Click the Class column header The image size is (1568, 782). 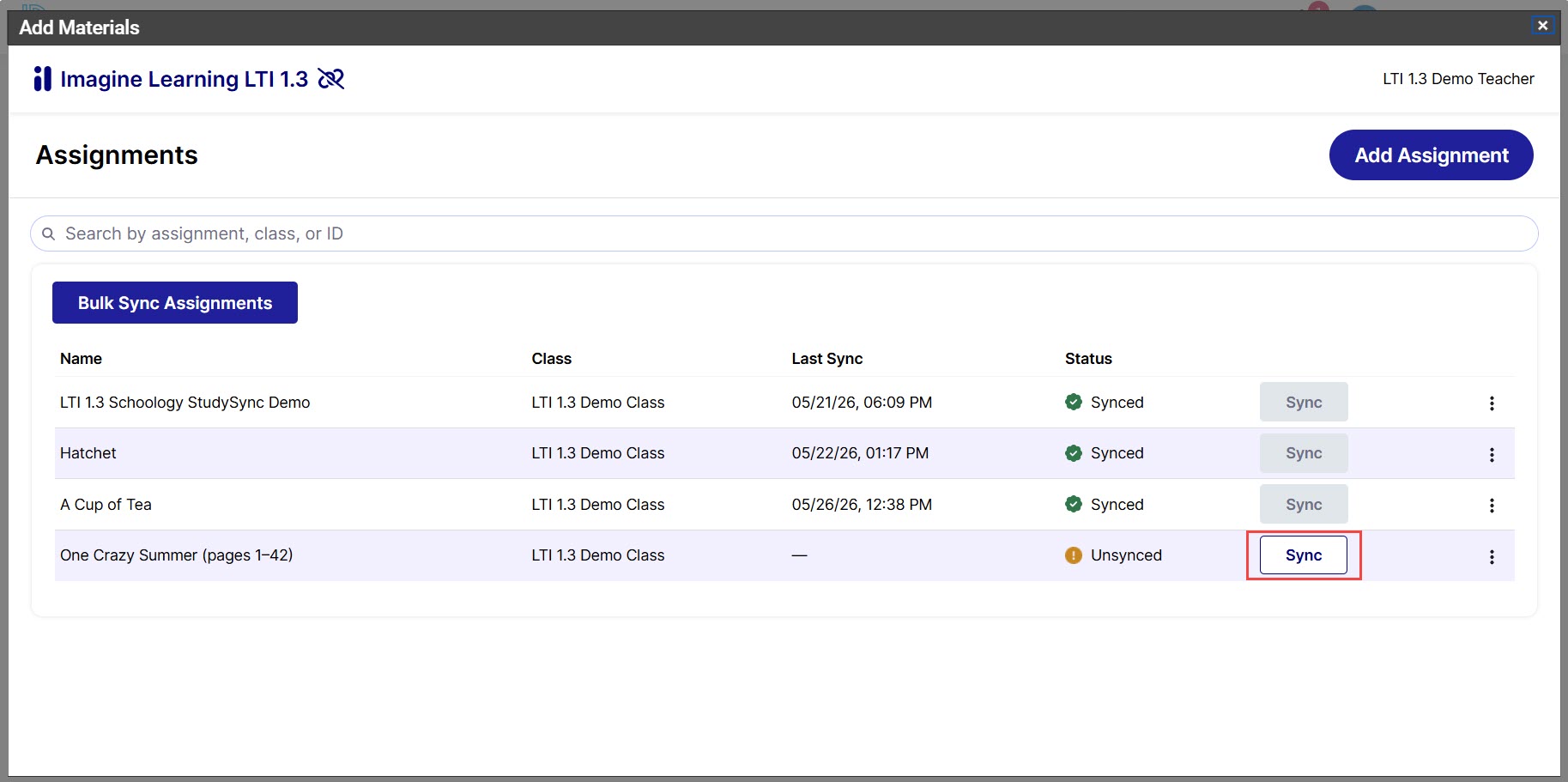coord(551,359)
